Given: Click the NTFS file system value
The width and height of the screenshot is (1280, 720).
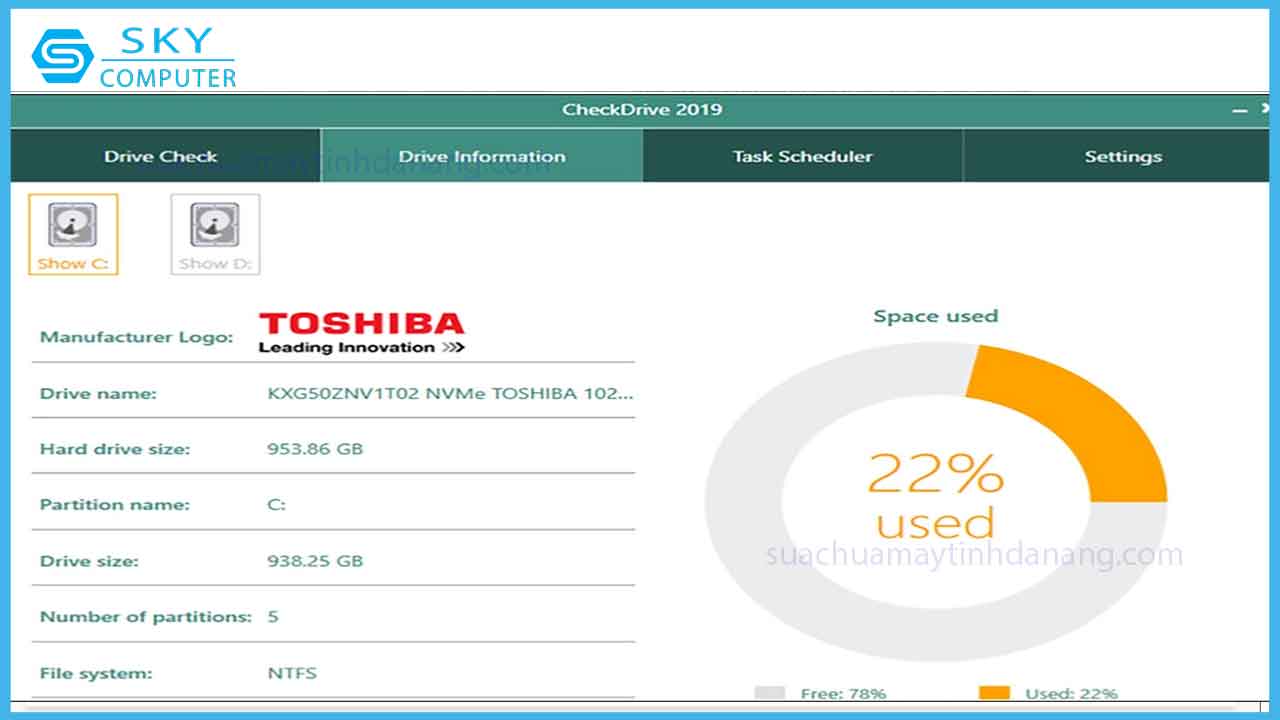Looking at the screenshot, I should 292,673.
